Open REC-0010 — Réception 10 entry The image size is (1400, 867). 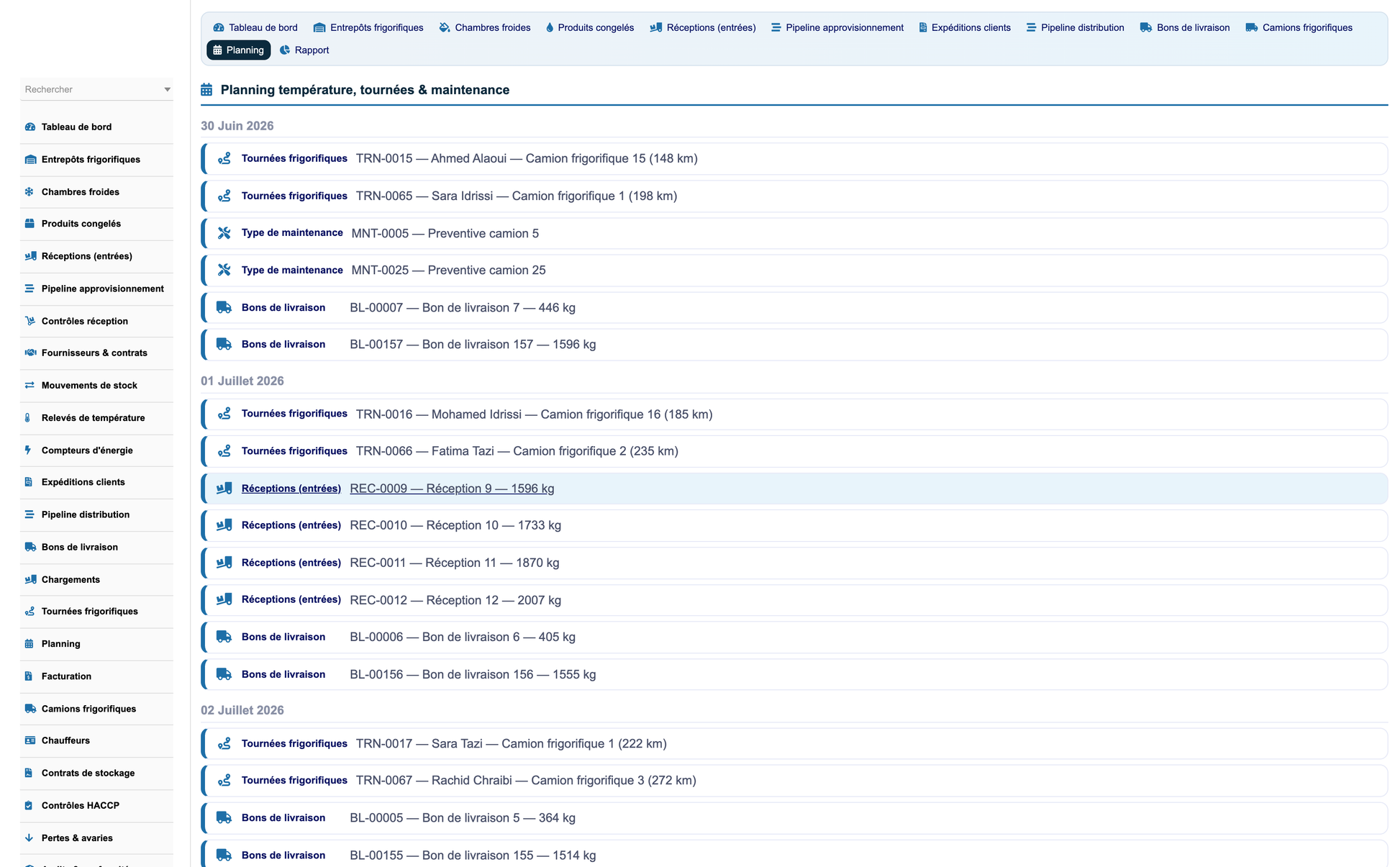(x=794, y=525)
